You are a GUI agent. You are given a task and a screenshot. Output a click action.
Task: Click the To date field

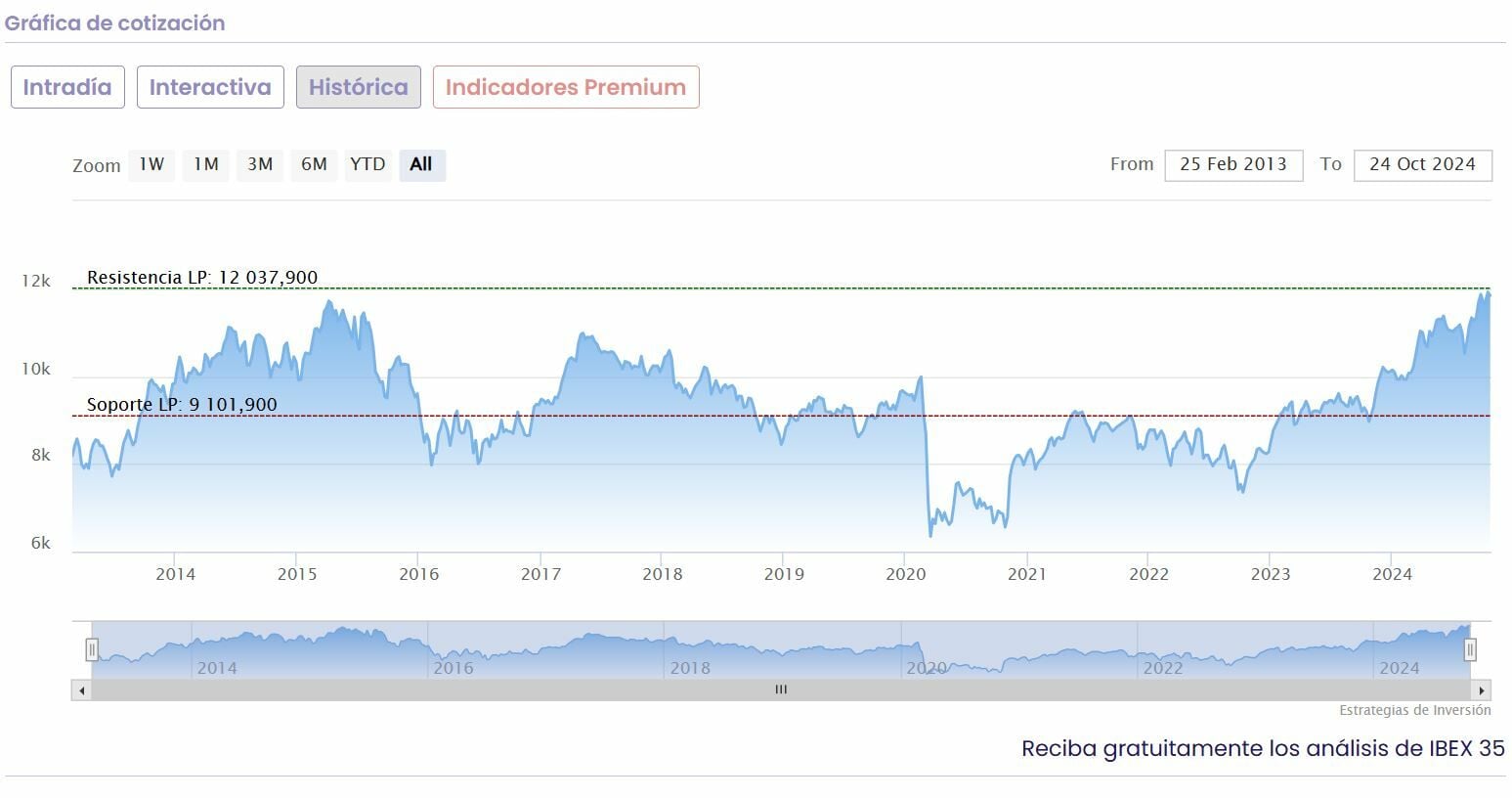pos(1422,164)
